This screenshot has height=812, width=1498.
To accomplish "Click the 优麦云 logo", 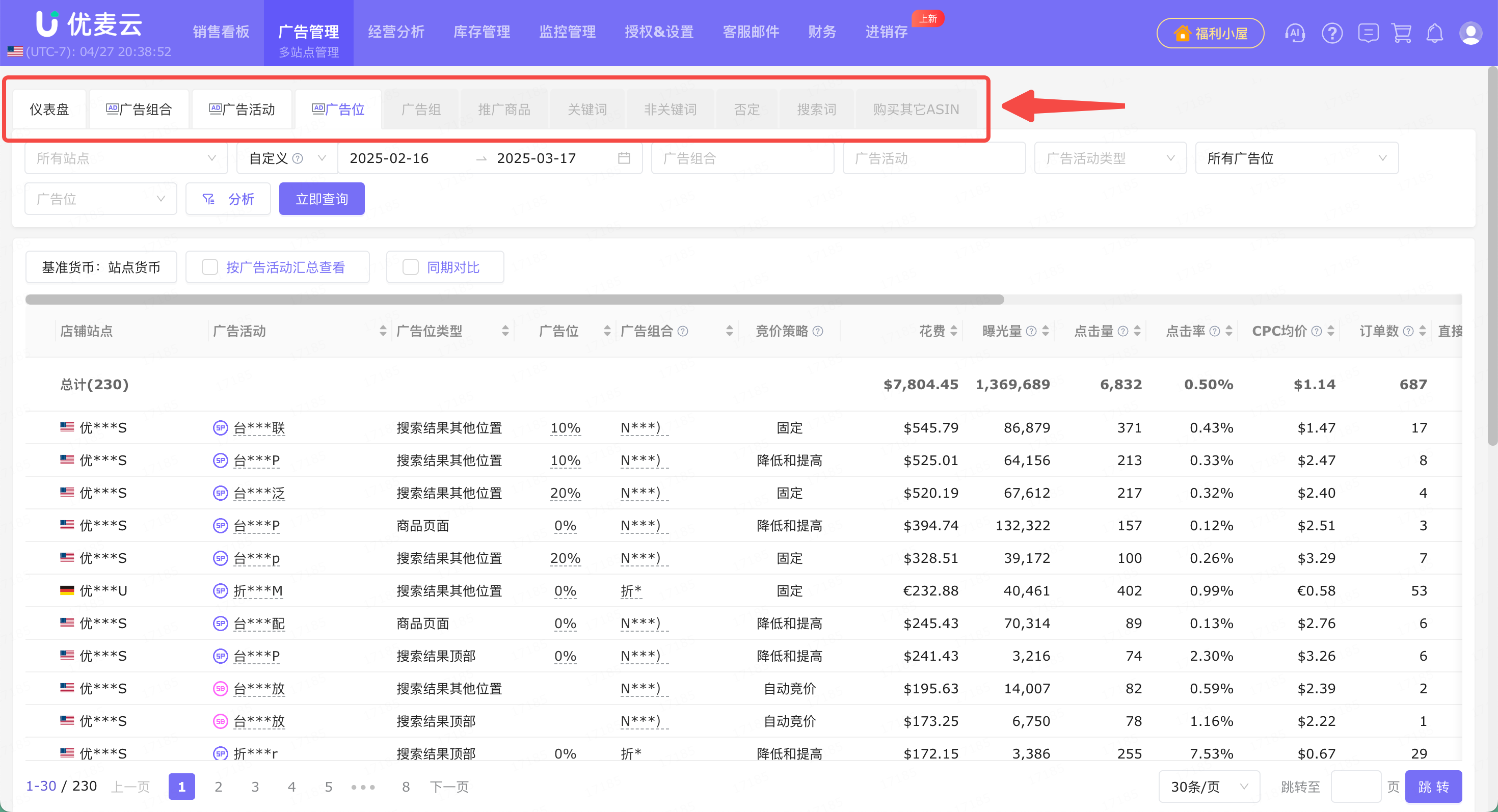I will pyautogui.click(x=89, y=24).
